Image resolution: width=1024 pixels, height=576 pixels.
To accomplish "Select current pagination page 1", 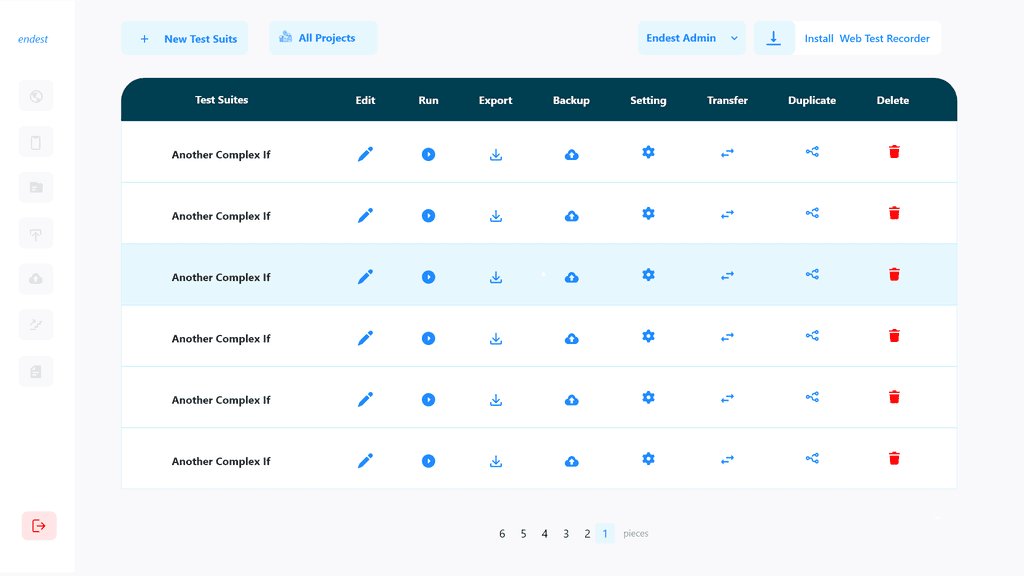I will tap(605, 534).
